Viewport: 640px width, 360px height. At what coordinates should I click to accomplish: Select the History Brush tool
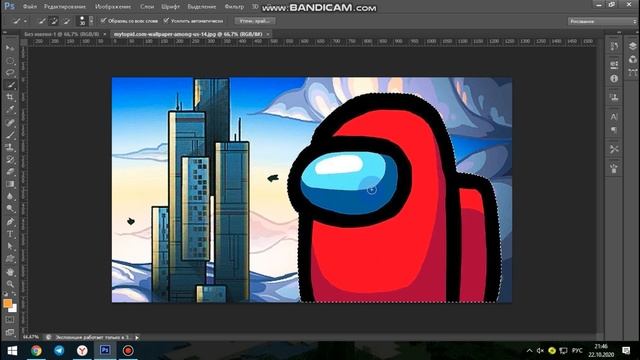click(x=10, y=160)
